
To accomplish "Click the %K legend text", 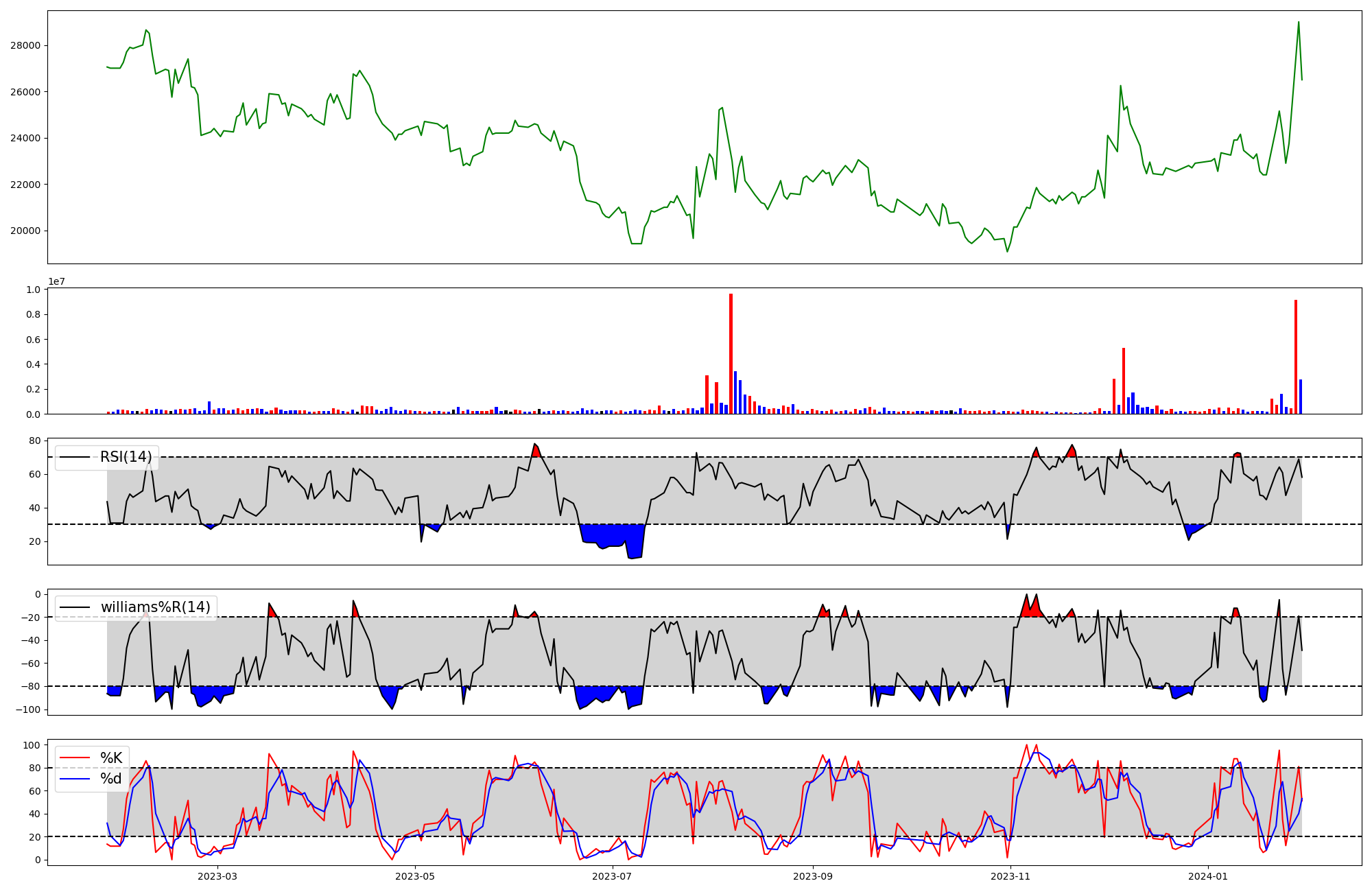I will point(111,758).
